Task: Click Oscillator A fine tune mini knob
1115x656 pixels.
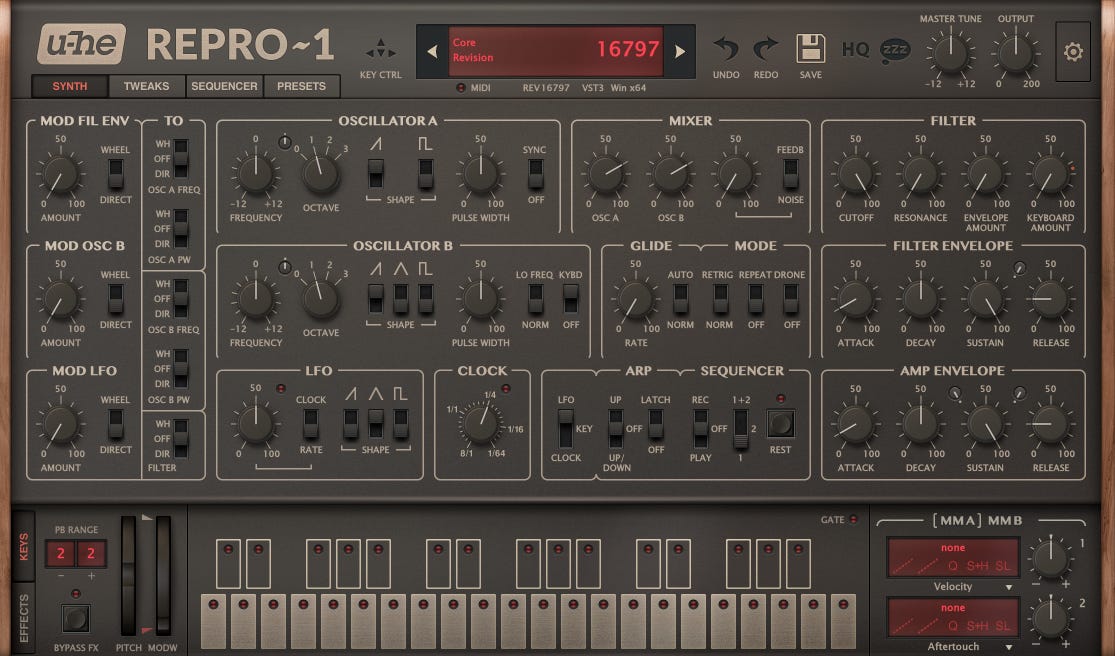Action: click(284, 142)
